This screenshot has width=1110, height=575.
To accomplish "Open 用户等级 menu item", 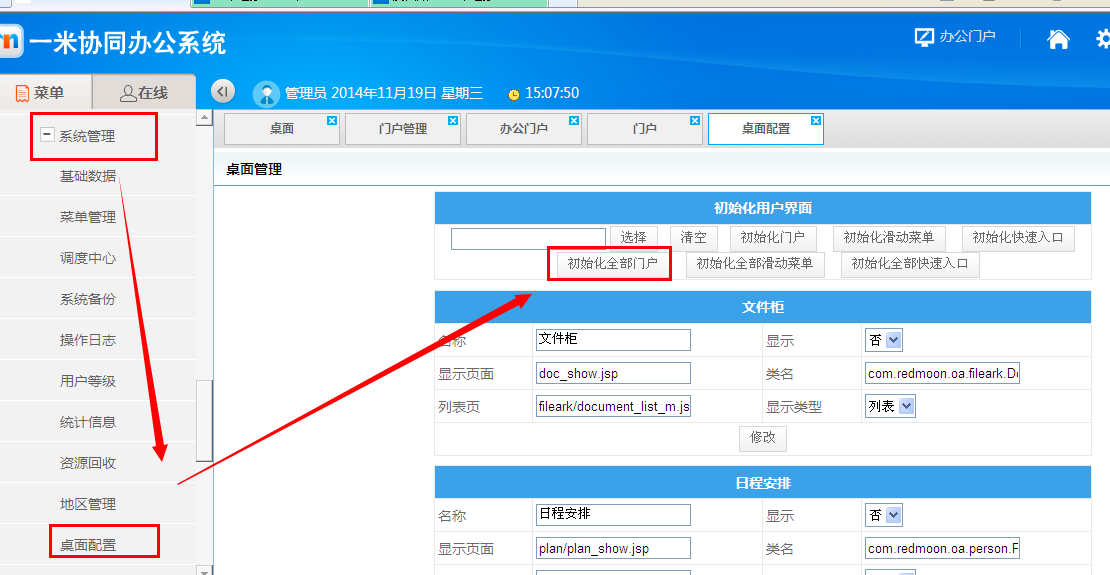I will 88,382.
